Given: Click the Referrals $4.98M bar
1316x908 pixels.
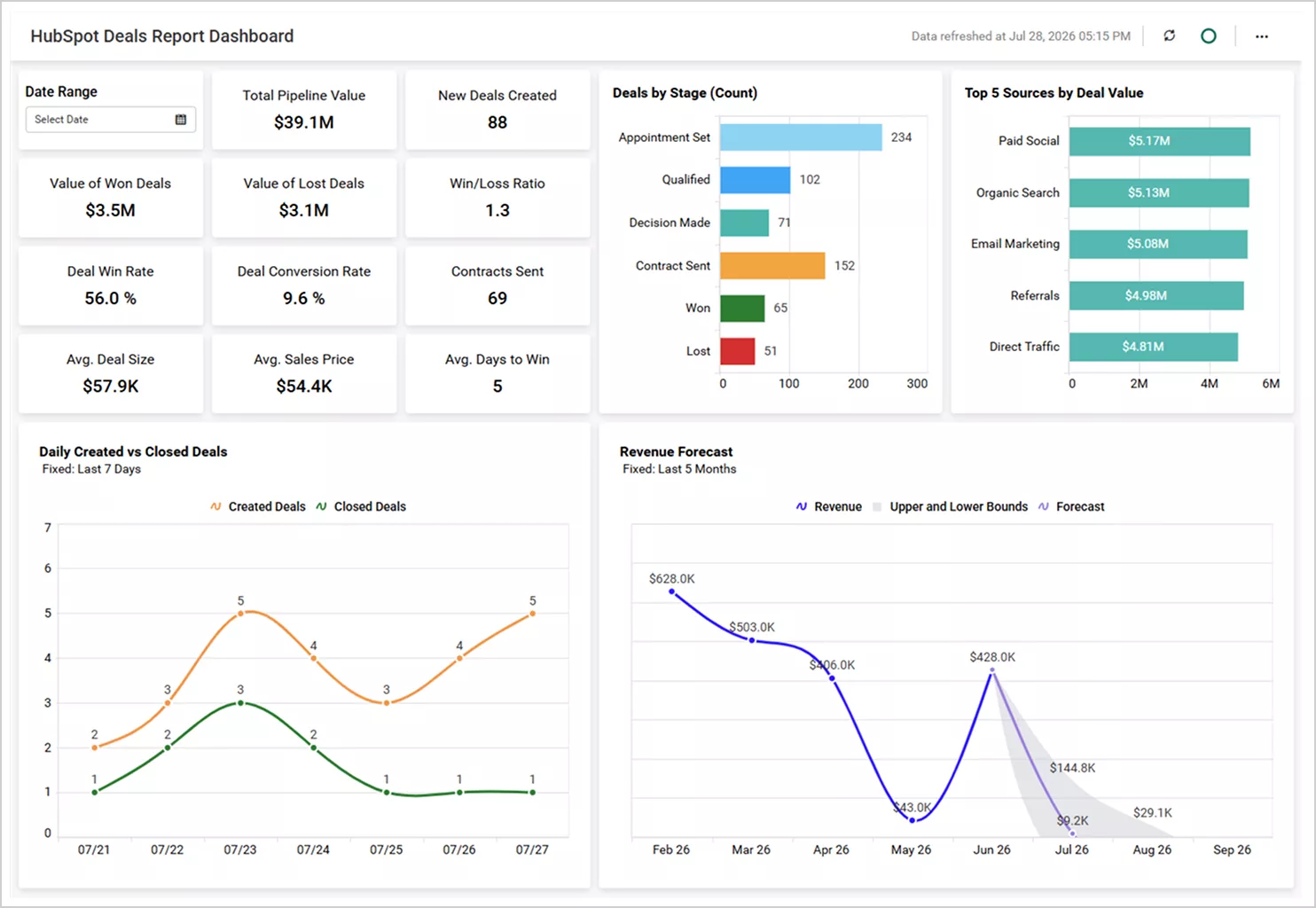Looking at the screenshot, I should click(x=1156, y=295).
